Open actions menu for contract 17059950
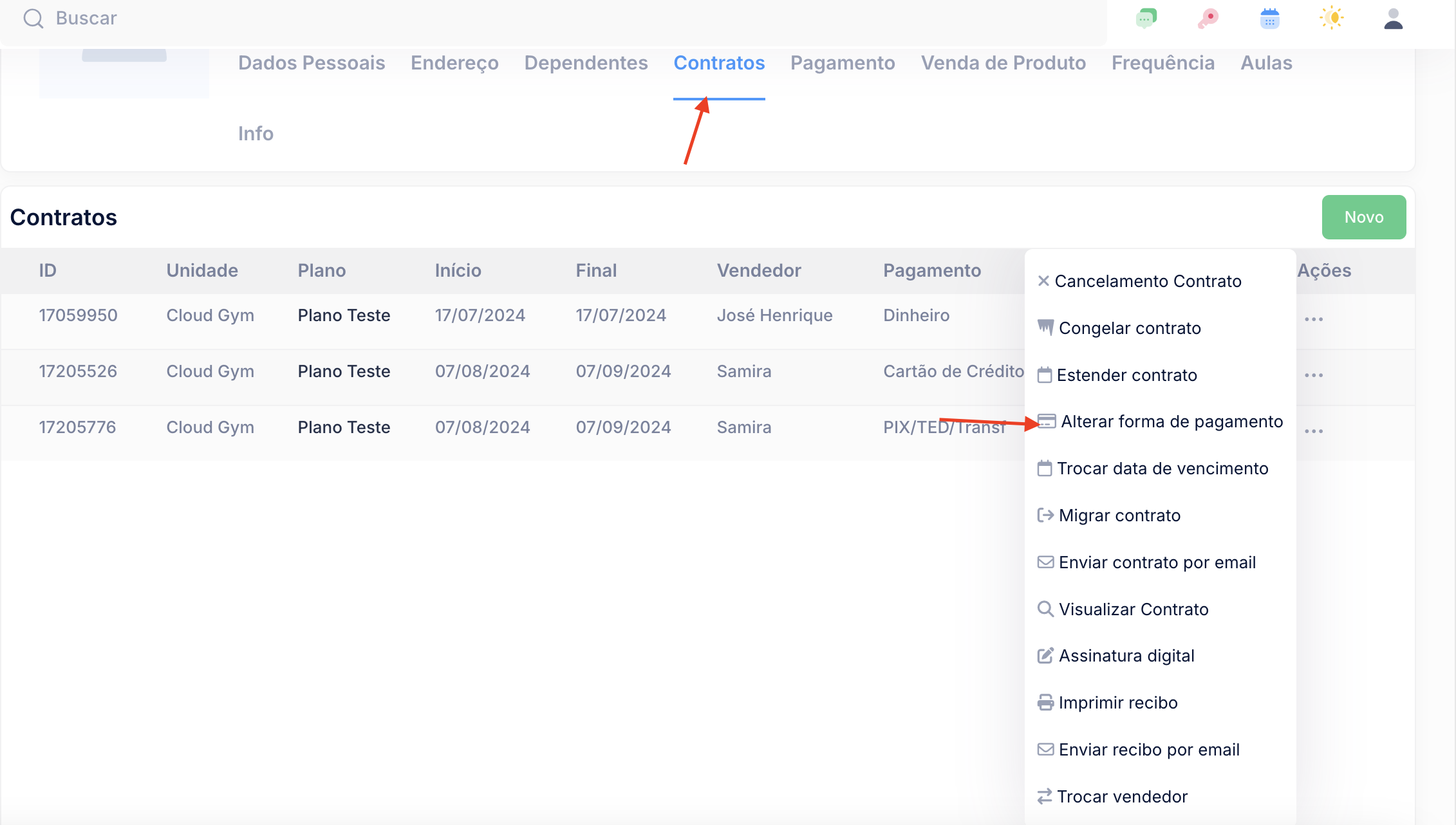The width and height of the screenshot is (1456, 825). 1314,319
